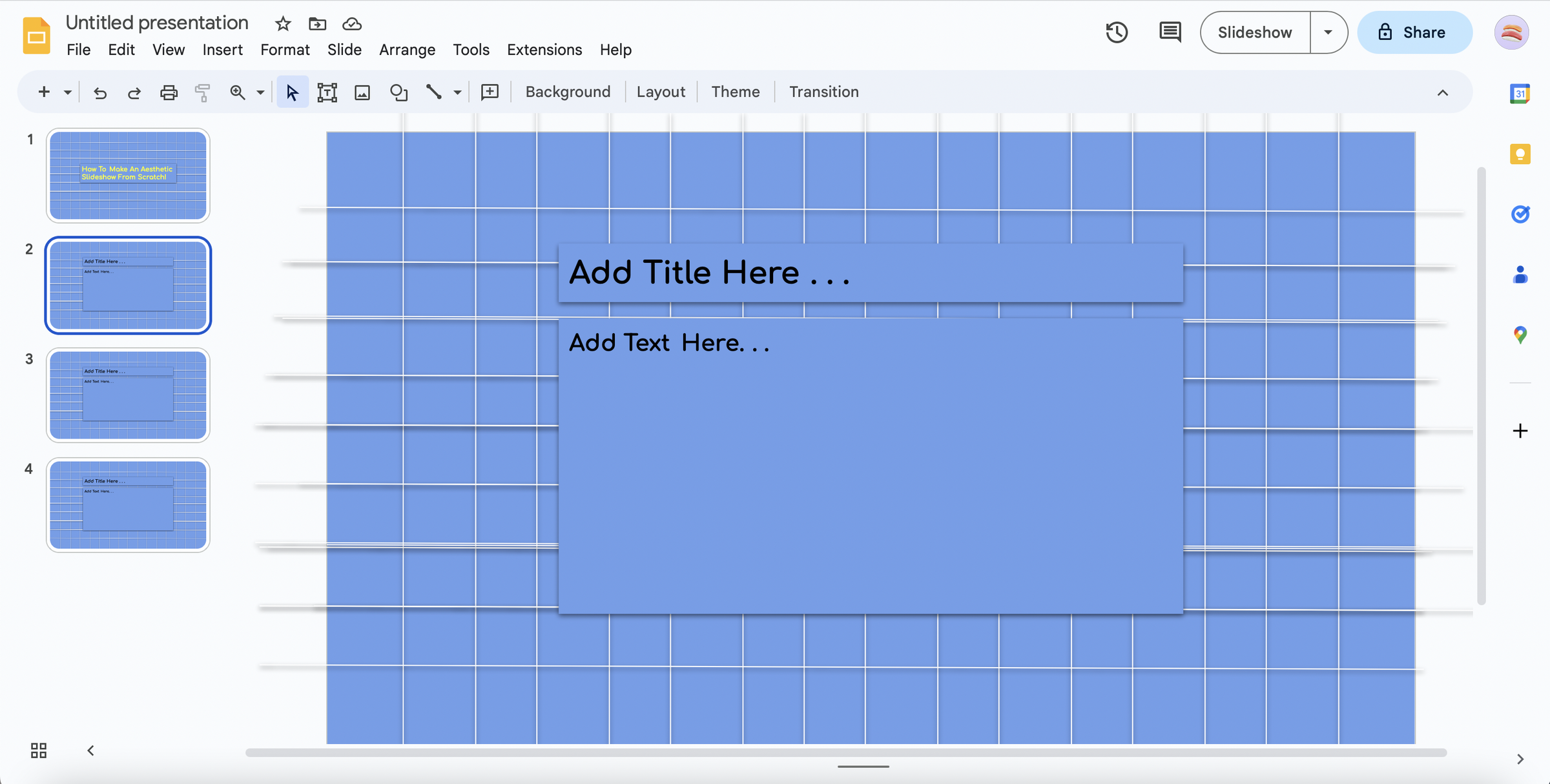Select the Text box tool
Screen dimensions: 1550x784
point(327,92)
